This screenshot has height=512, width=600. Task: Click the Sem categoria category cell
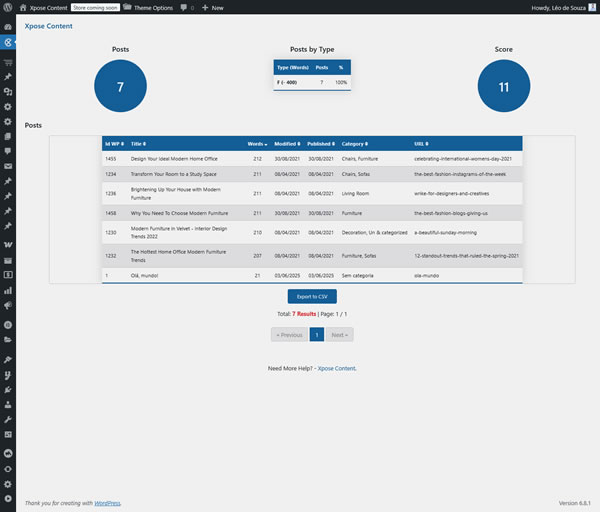click(x=357, y=276)
